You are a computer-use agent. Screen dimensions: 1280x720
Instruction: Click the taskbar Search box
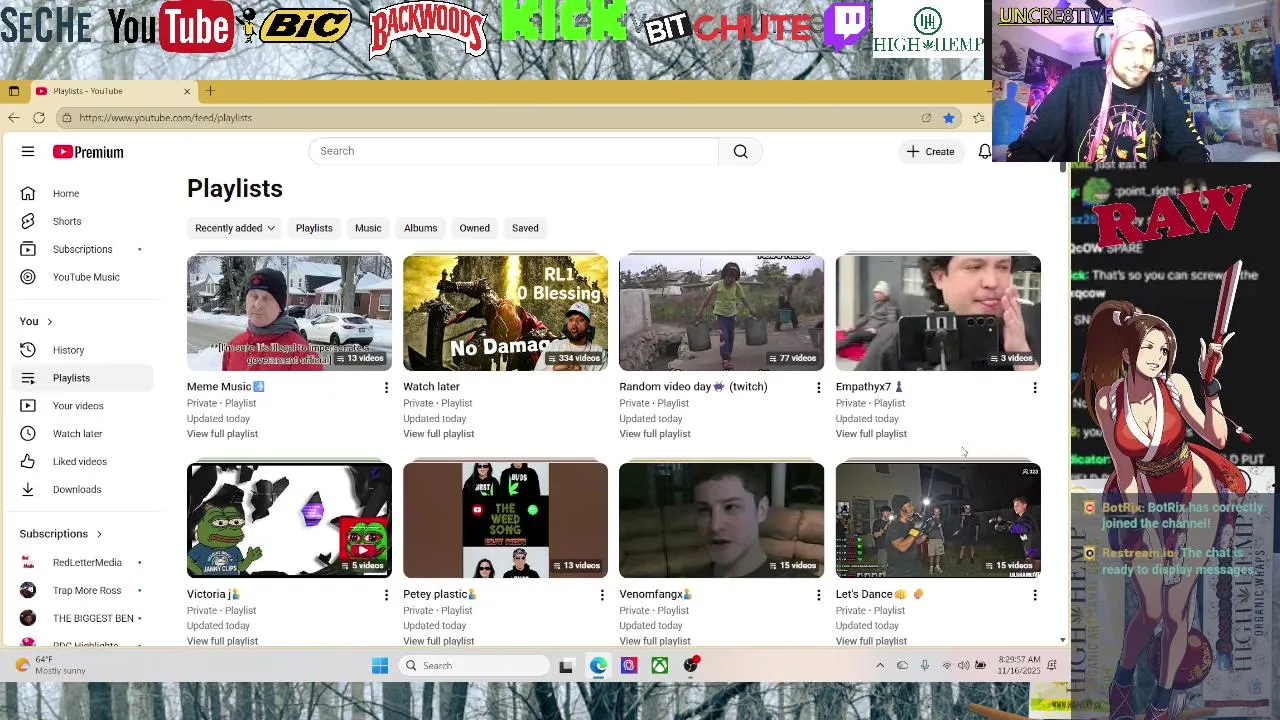pyautogui.click(x=474, y=666)
